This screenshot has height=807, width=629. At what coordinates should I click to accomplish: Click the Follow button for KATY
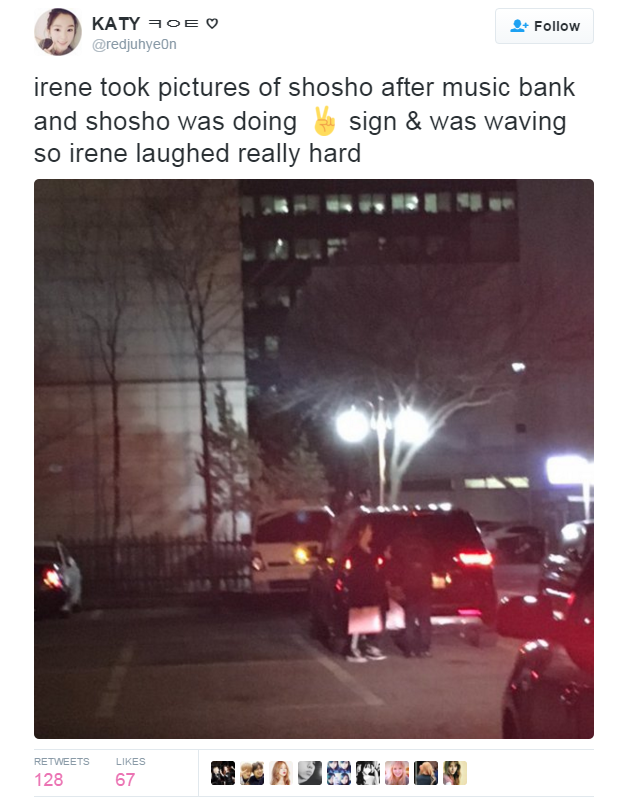click(544, 26)
